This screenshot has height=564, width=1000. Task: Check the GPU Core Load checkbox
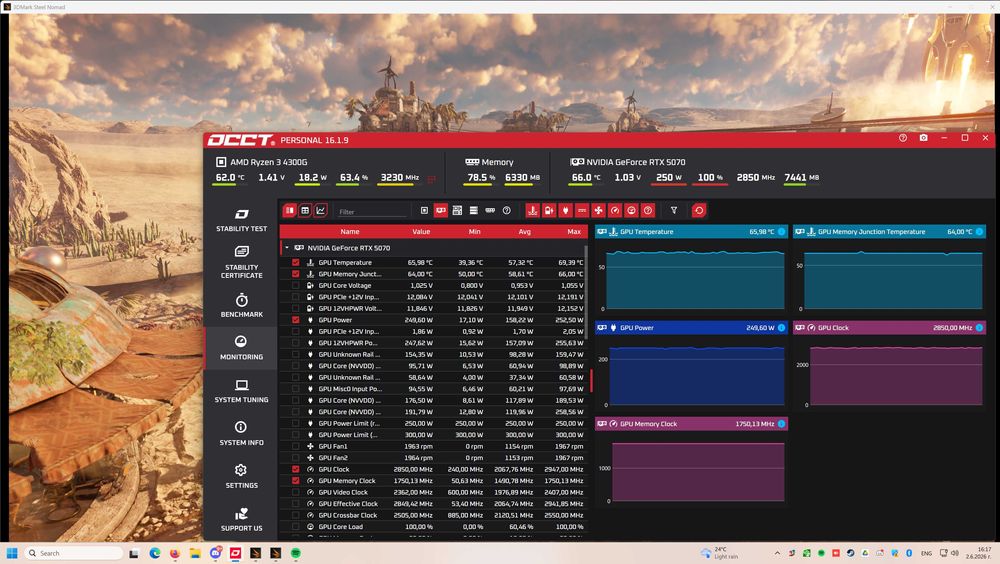click(x=295, y=526)
